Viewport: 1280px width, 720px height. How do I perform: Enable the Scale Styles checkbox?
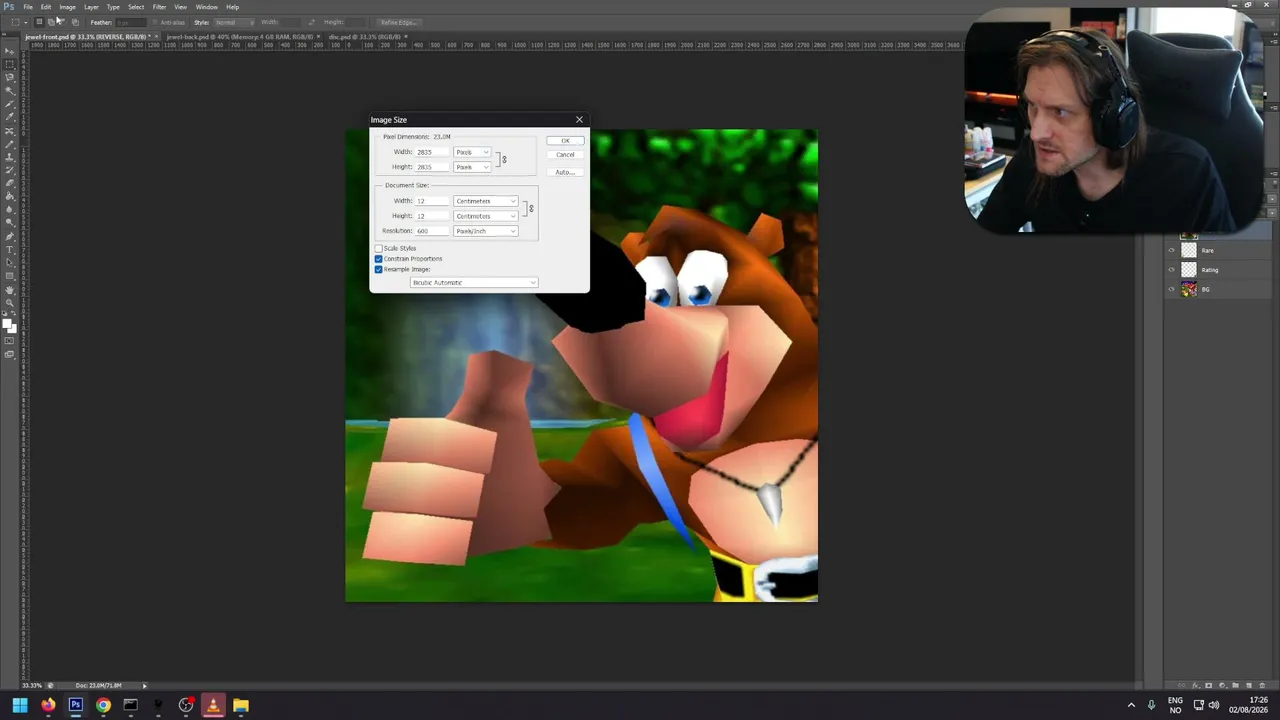[379, 248]
